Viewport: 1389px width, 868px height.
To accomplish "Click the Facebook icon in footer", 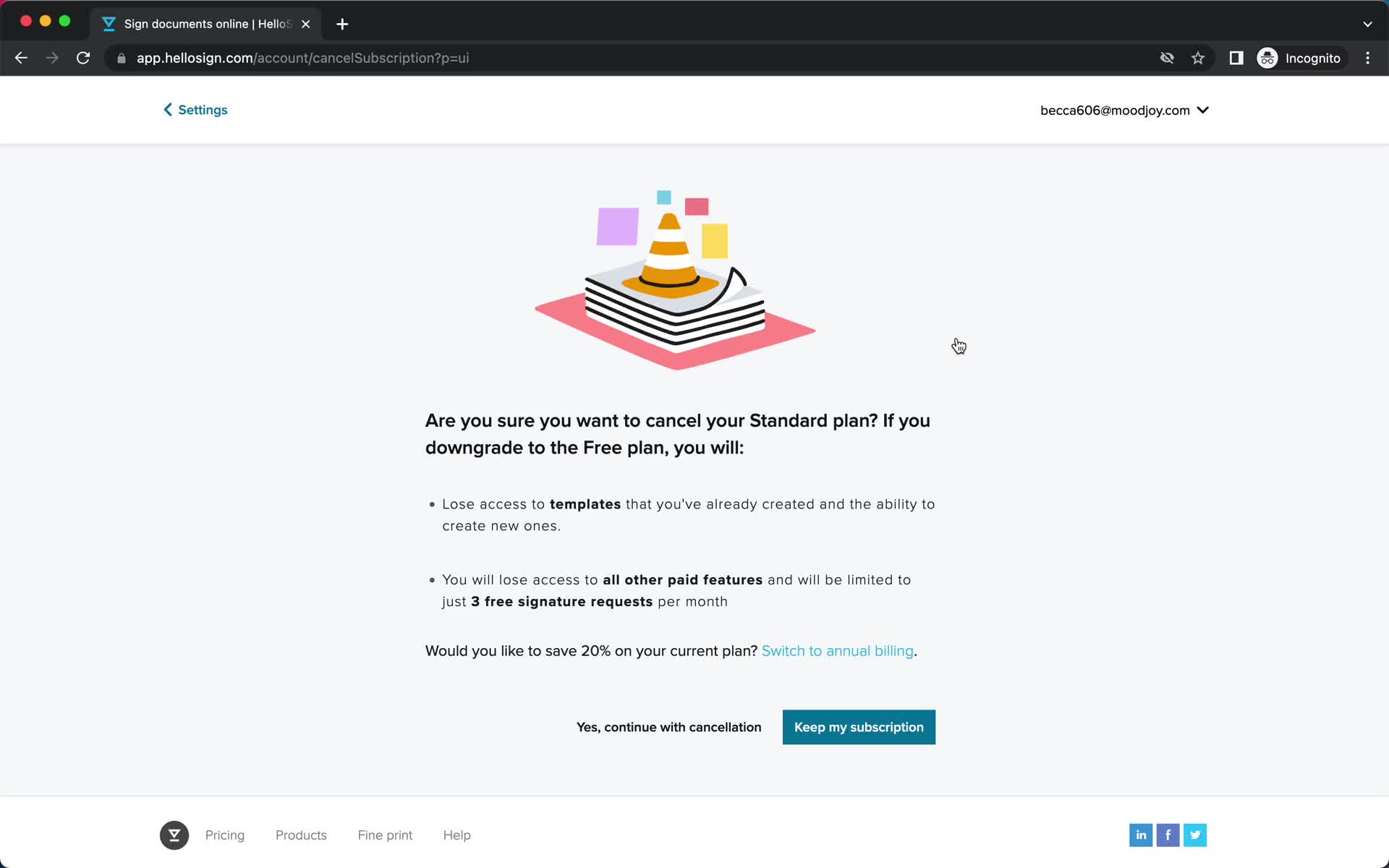I will click(1168, 834).
